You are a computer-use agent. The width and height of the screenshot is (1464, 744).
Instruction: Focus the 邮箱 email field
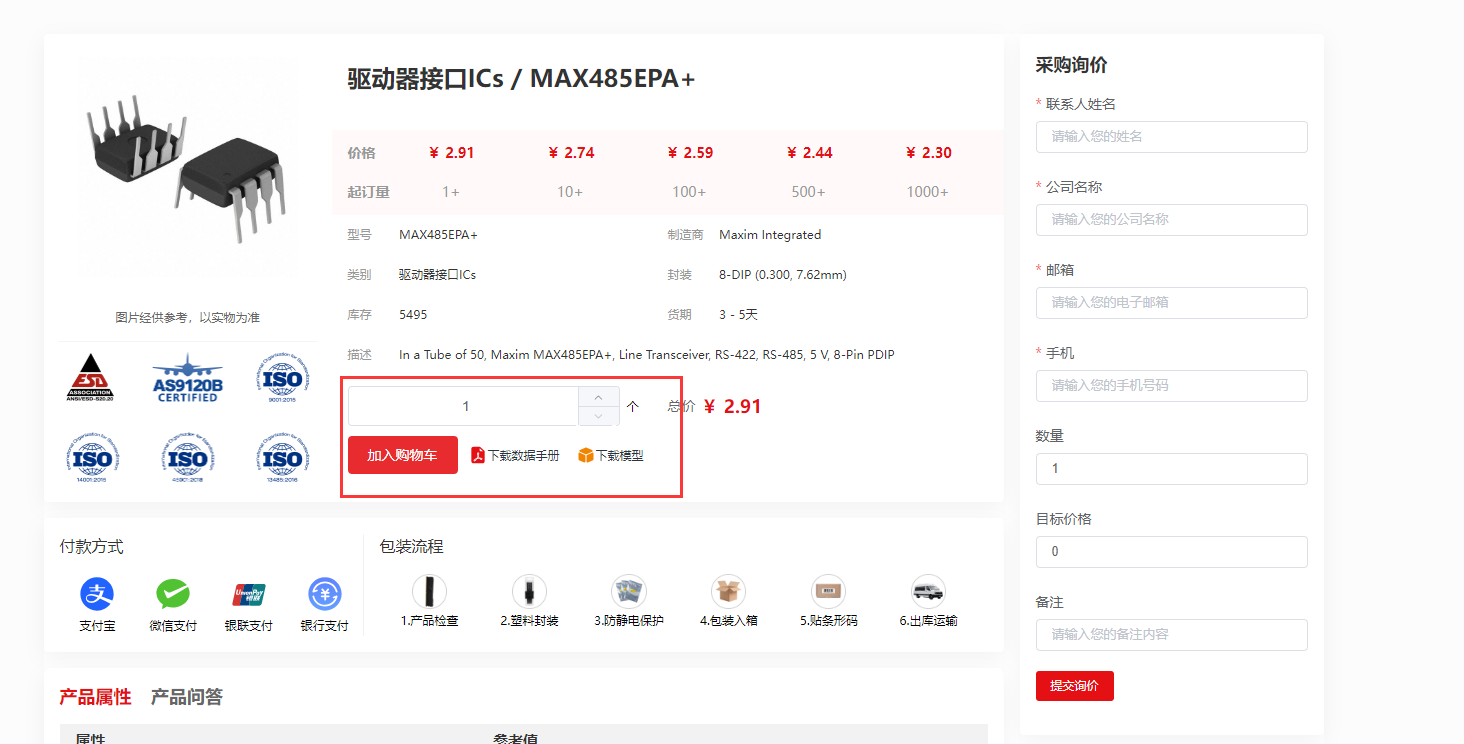pos(1171,303)
